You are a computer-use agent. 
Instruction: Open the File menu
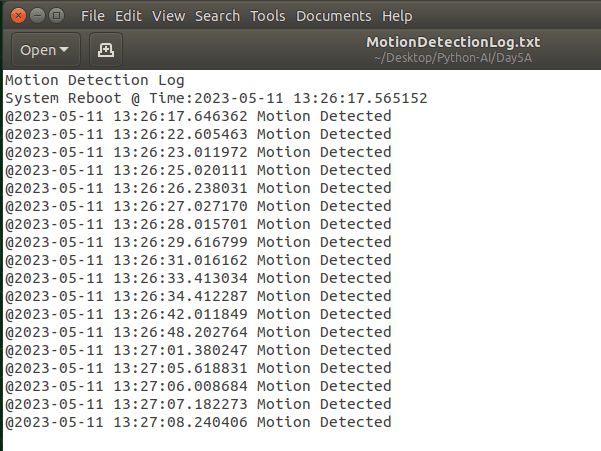point(92,16)
